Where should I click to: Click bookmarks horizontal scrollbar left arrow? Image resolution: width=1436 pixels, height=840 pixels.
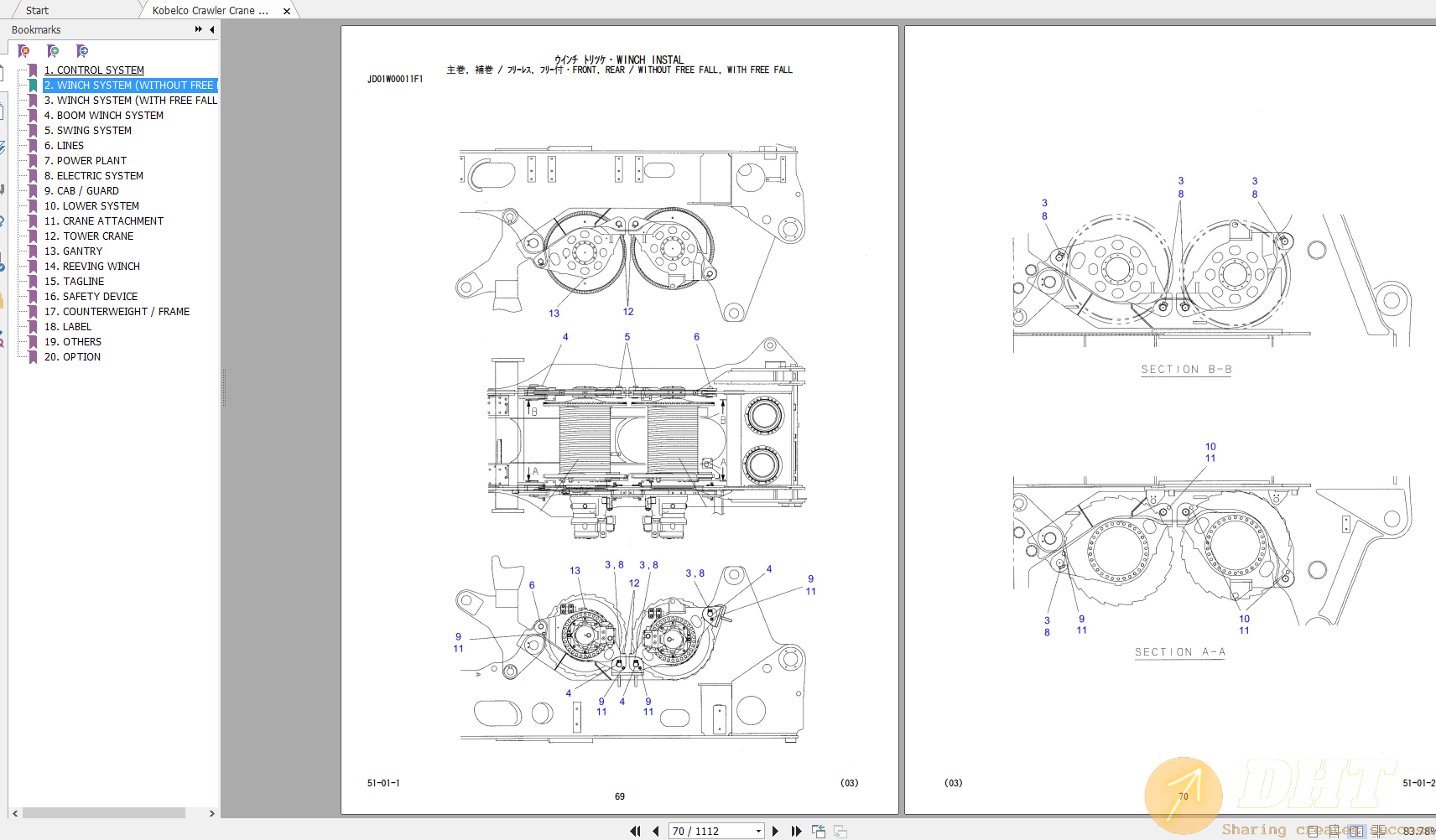click(15, 813)
